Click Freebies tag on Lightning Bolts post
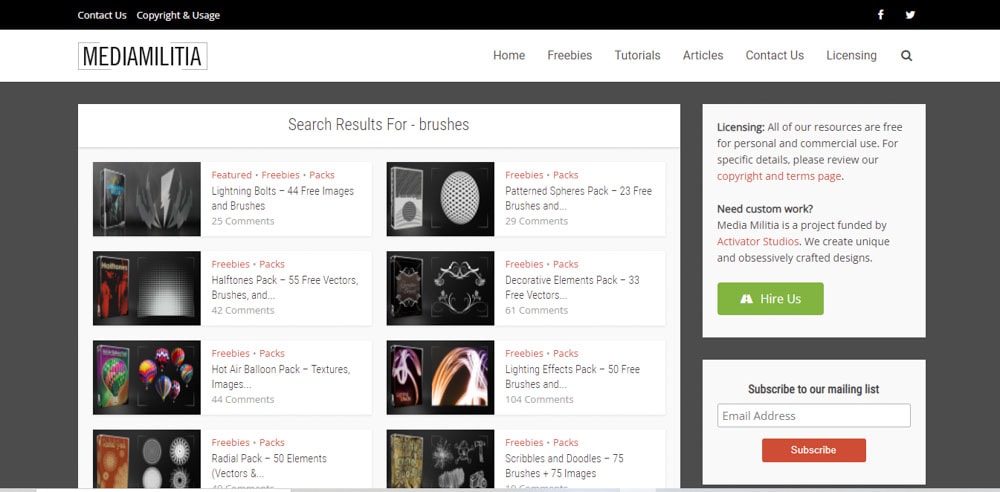 coord(281,175)
